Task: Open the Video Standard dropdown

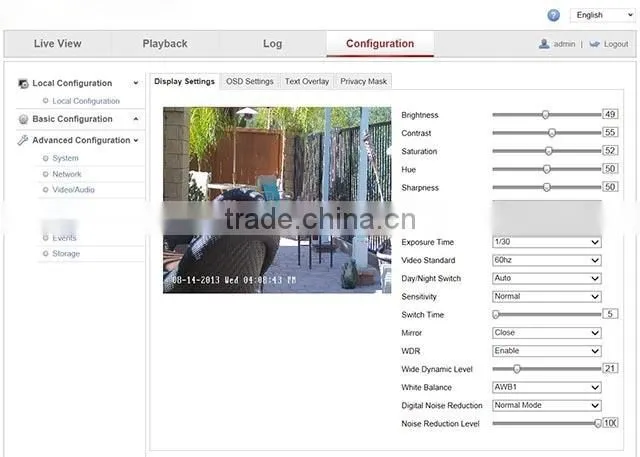Action: (x=547, y=260)
